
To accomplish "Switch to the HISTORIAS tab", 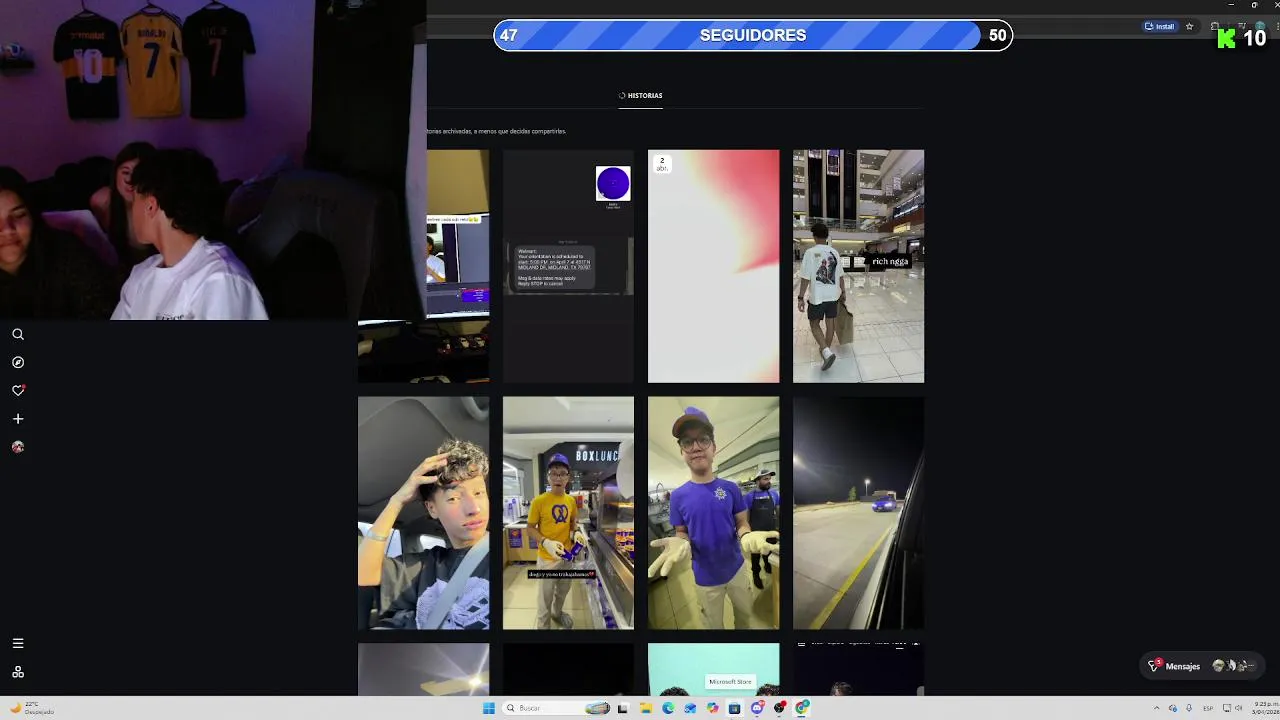I will pyautogui.click(x=640, y=96).
